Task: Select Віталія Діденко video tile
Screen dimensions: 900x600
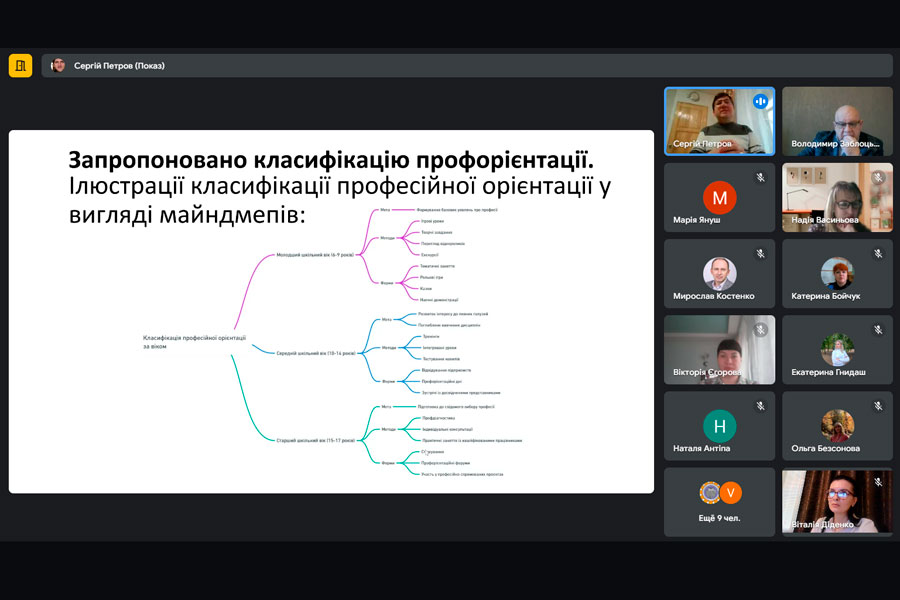Action: (x=837, y=502)
